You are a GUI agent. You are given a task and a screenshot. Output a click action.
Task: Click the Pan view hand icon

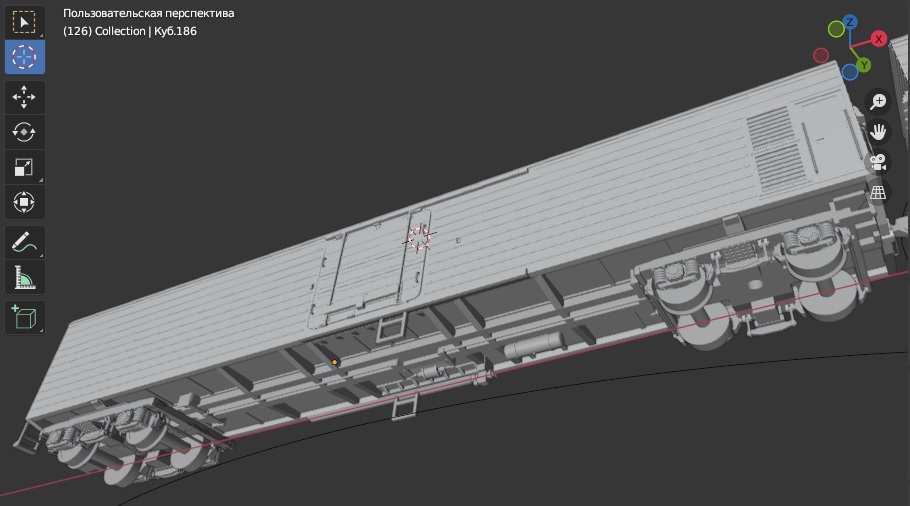coord(878,132)
